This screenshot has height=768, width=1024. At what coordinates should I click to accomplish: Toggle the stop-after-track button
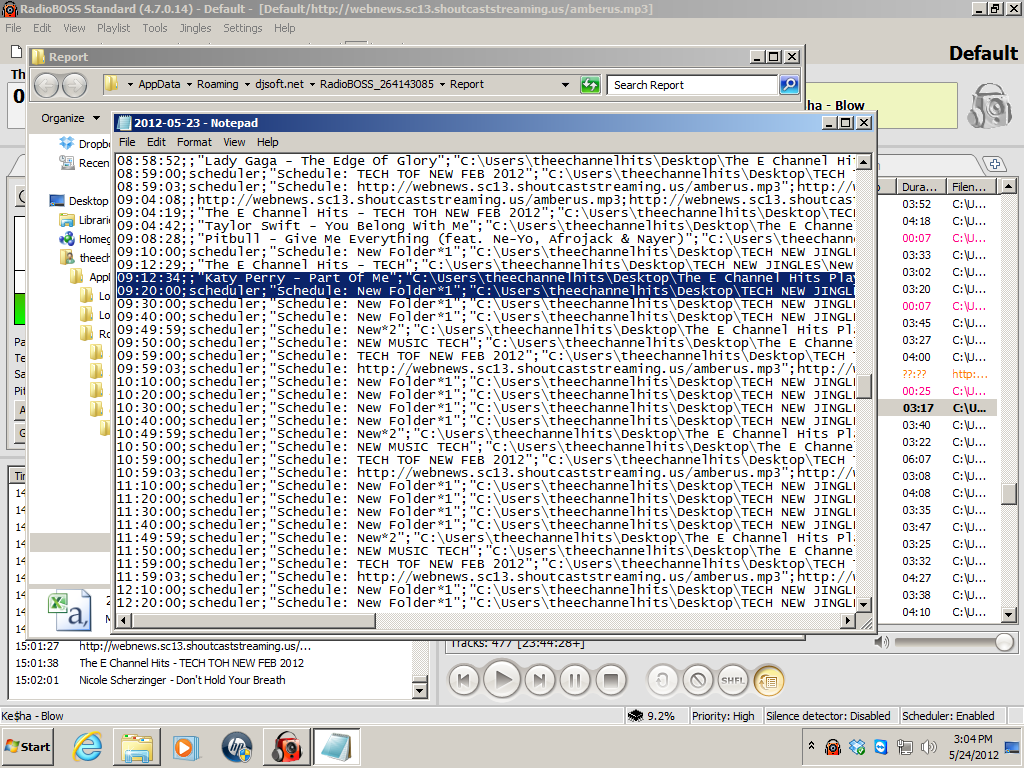point(697,680)
